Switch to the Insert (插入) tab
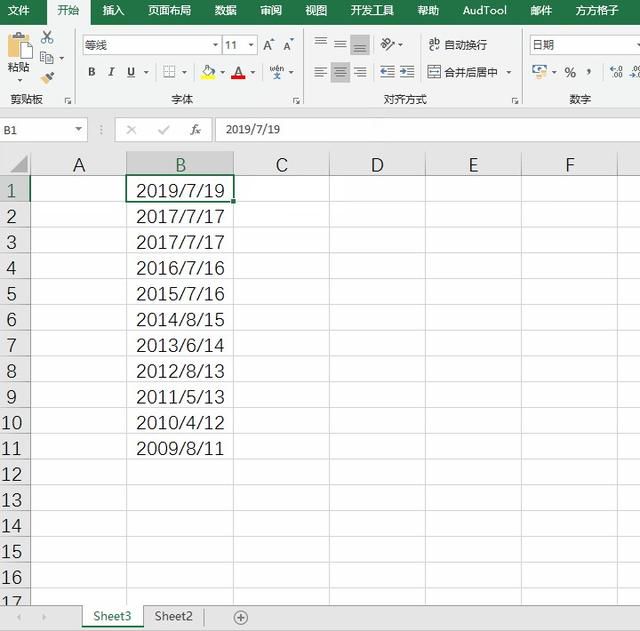The width and height of the screenshot is (640, 631). click(113, 10)
